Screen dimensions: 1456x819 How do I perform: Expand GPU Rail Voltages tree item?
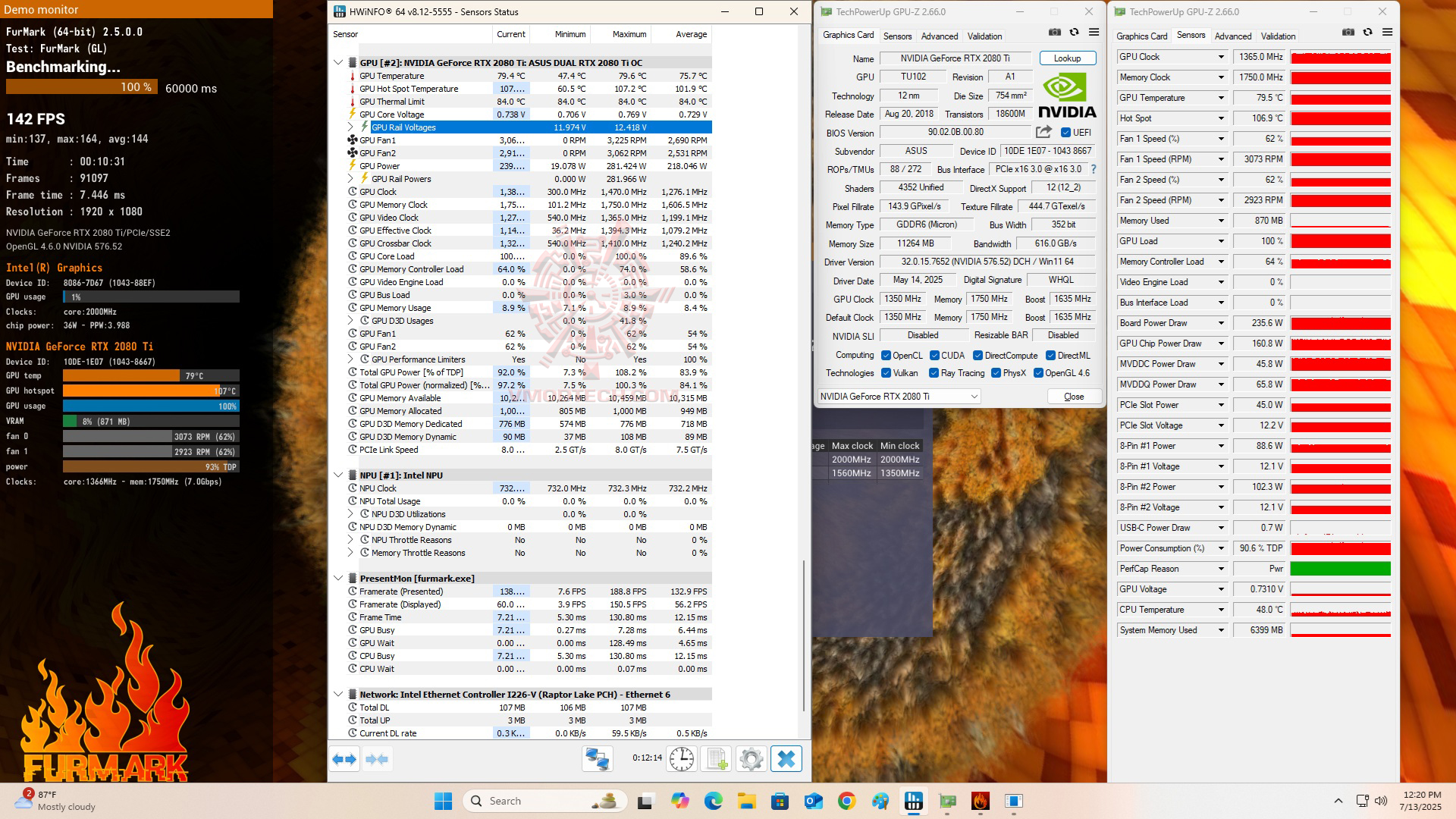(350, 127)
